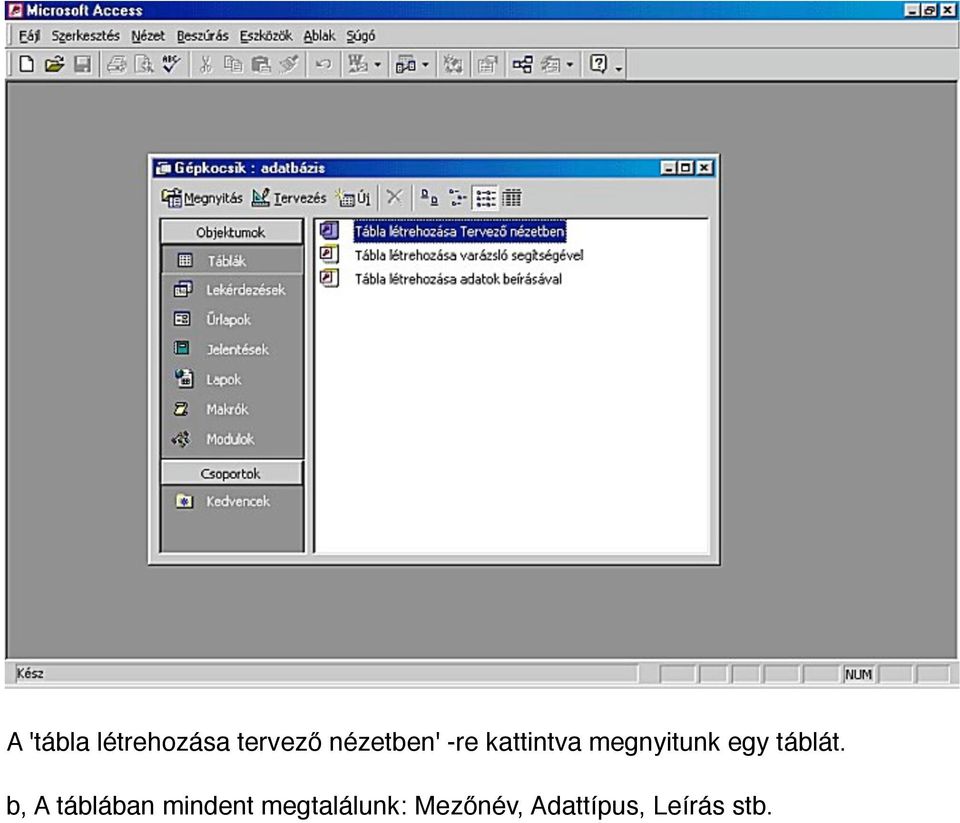The width and height of the screenshot is (960, 823).
Task: Click the Code toolbar icon
Action: click(x=453, y=64)
